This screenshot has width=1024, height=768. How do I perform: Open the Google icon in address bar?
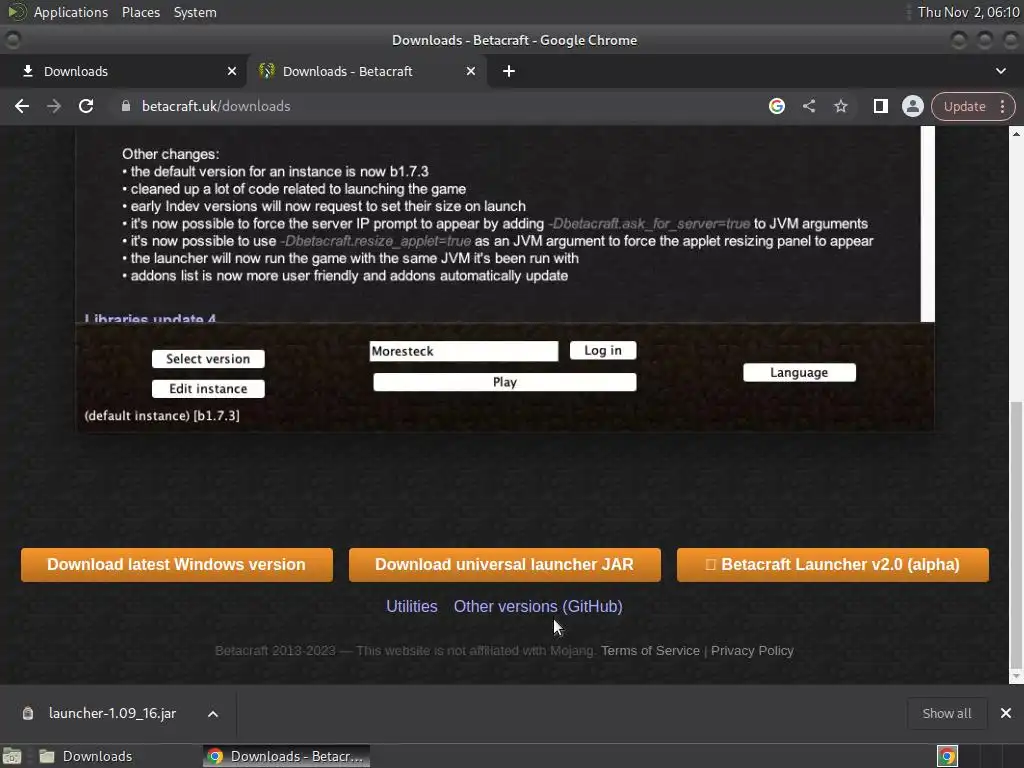click(776, 106)
